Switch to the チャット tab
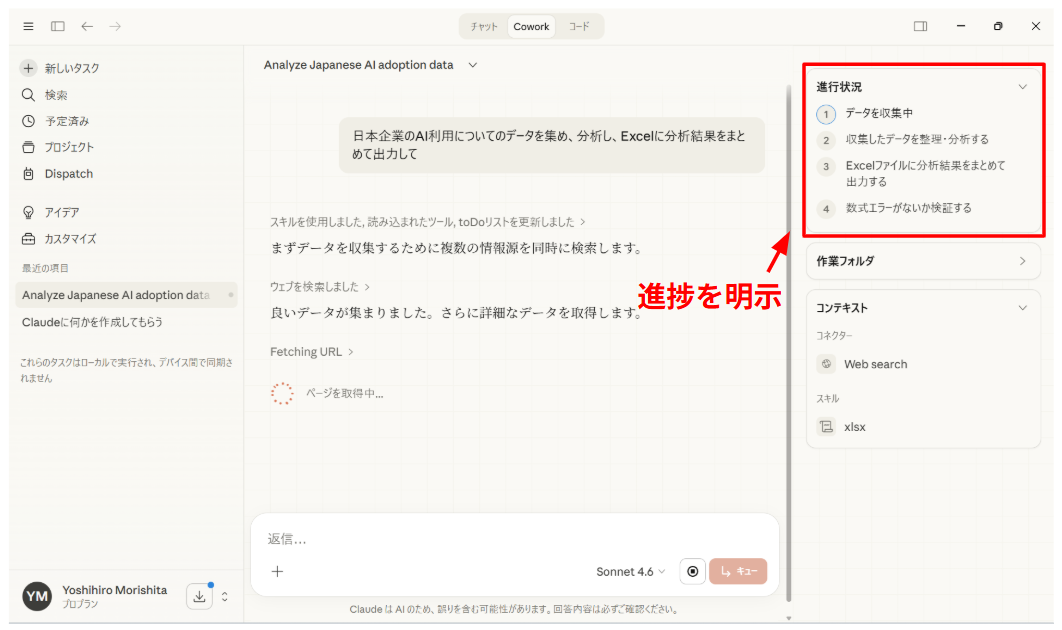This screenshot has height=630, width=1062. click(484, 27)
